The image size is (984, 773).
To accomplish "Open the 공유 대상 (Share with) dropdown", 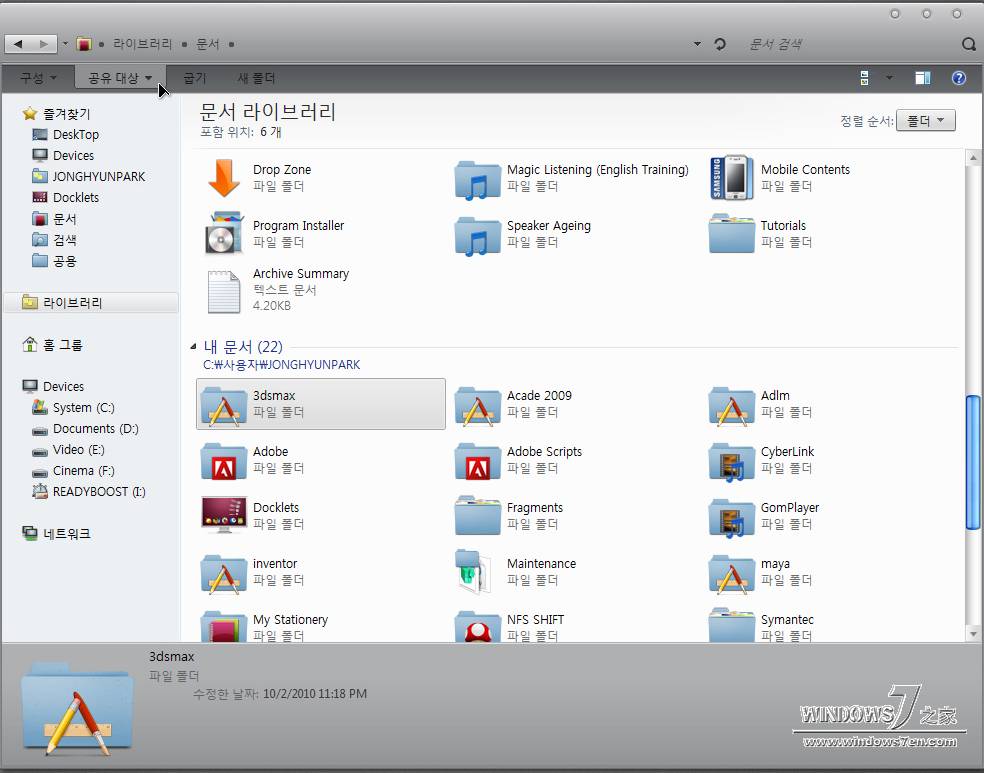I will [118, 77].
